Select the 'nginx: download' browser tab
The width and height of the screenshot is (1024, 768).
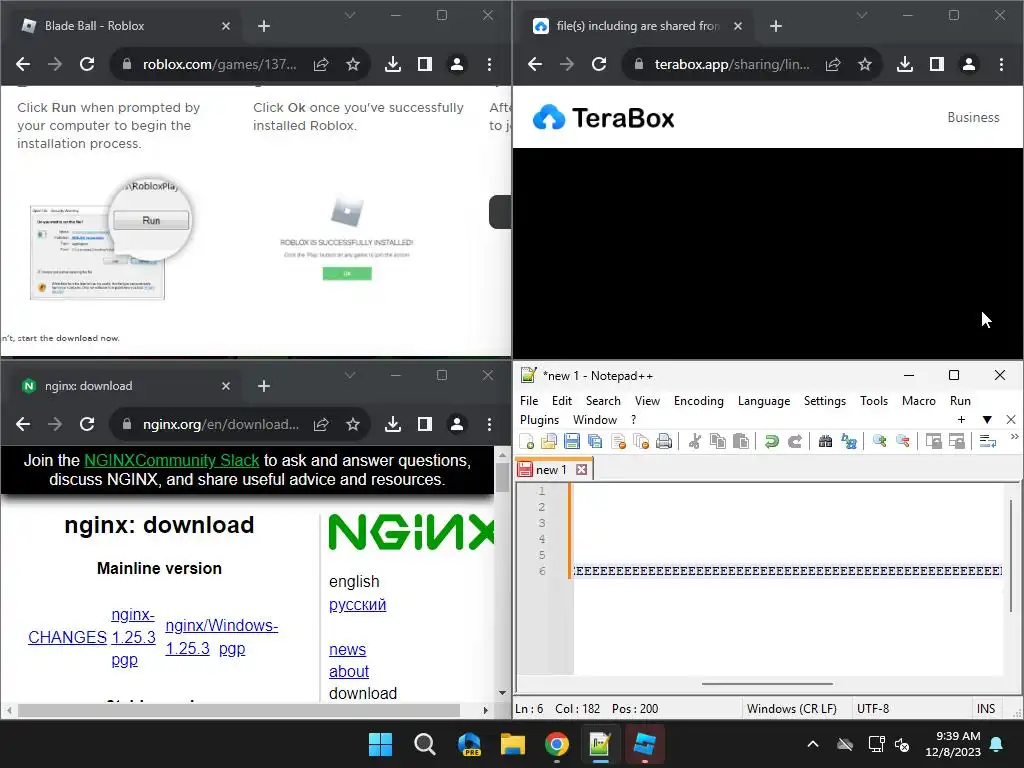[124, 386]
